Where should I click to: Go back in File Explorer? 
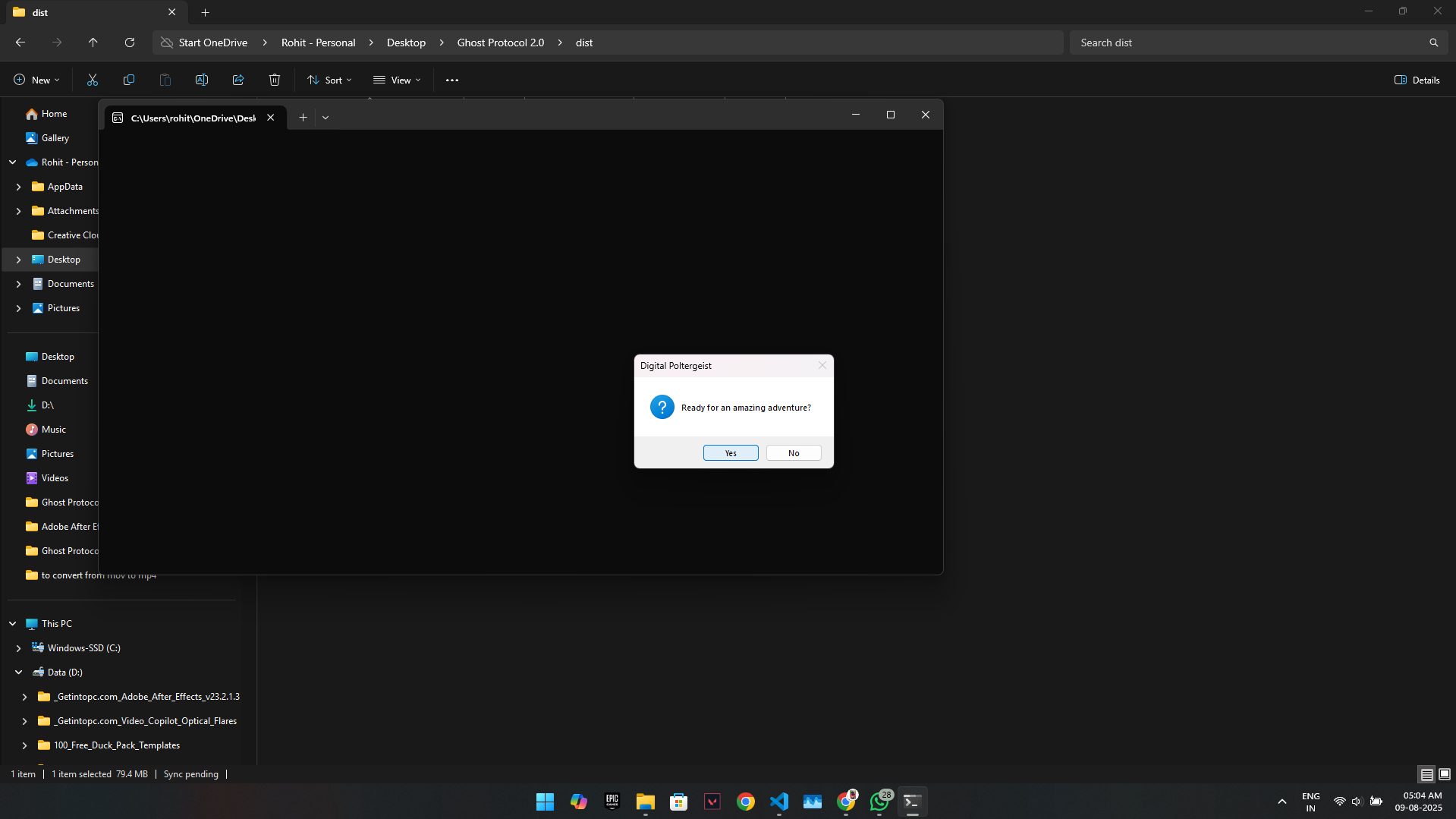point(20,43)
